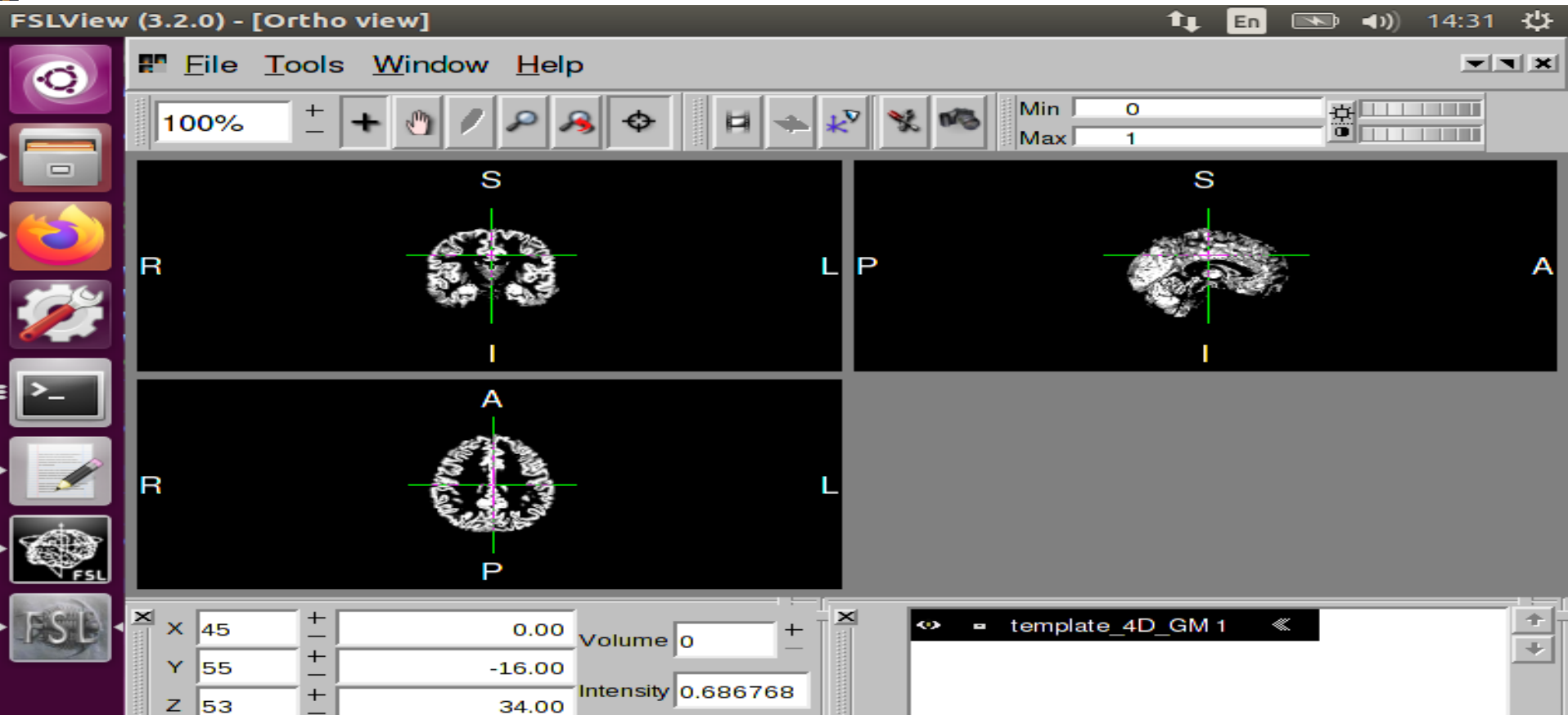Open the Help menu
Screen dimensions: 1568x715
tap(549, 64)
